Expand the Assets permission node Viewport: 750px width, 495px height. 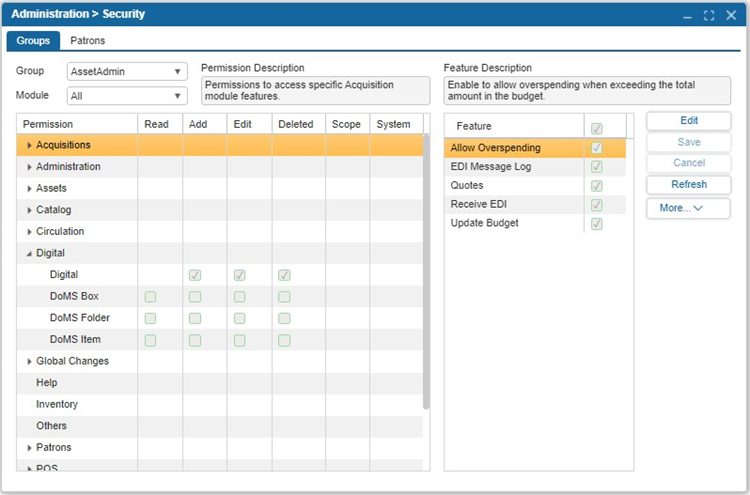[x=29, y=188]
